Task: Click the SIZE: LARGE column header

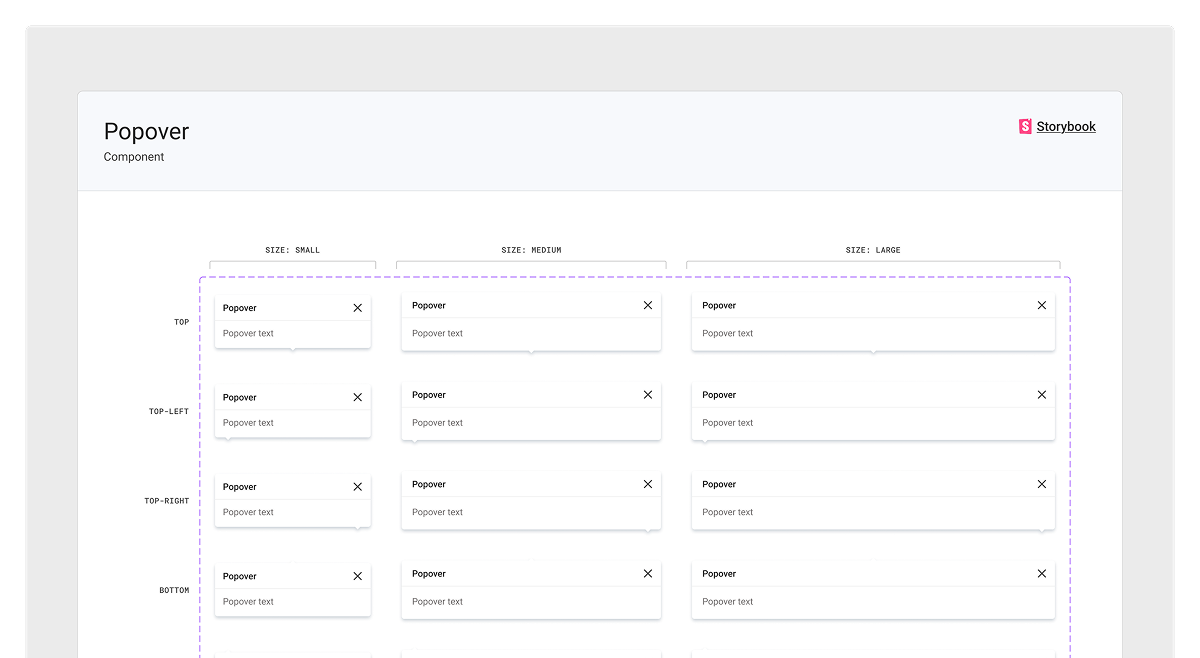Action: click(x=873, y=250)
